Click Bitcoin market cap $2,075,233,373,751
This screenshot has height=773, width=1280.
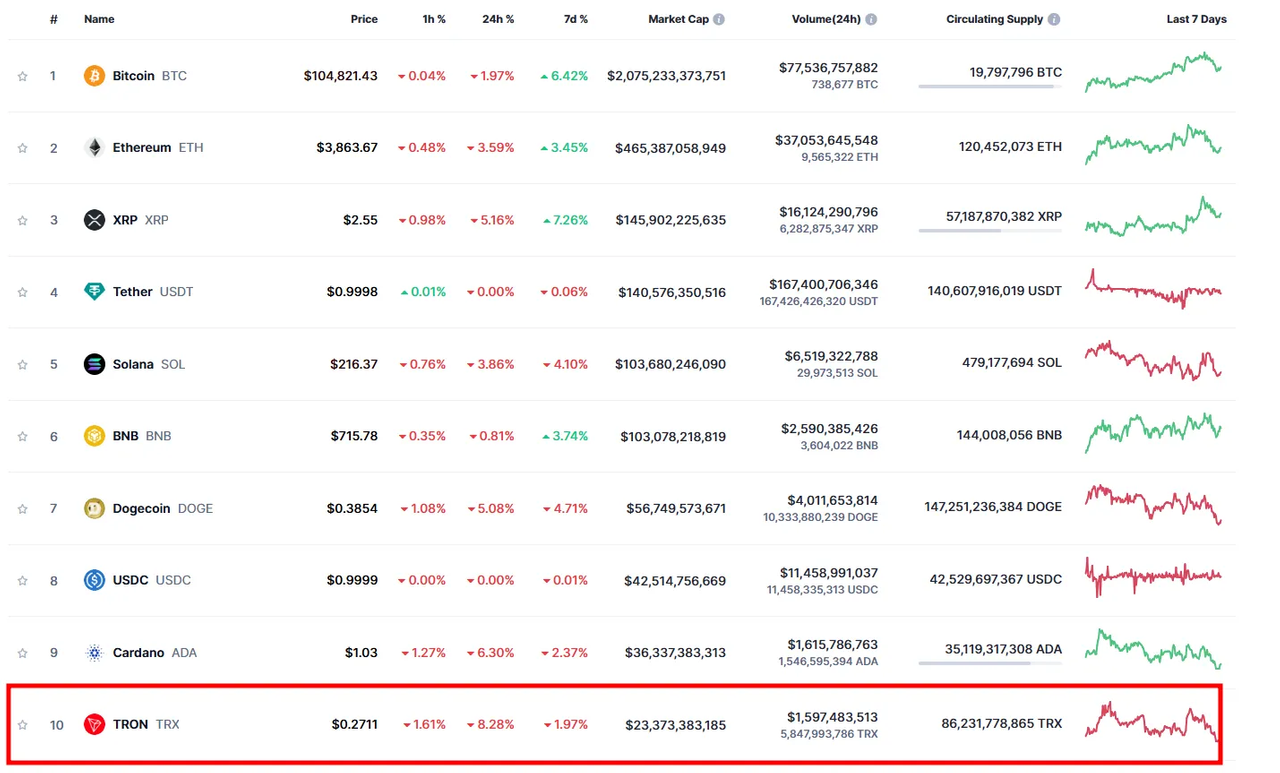point(667,76)
